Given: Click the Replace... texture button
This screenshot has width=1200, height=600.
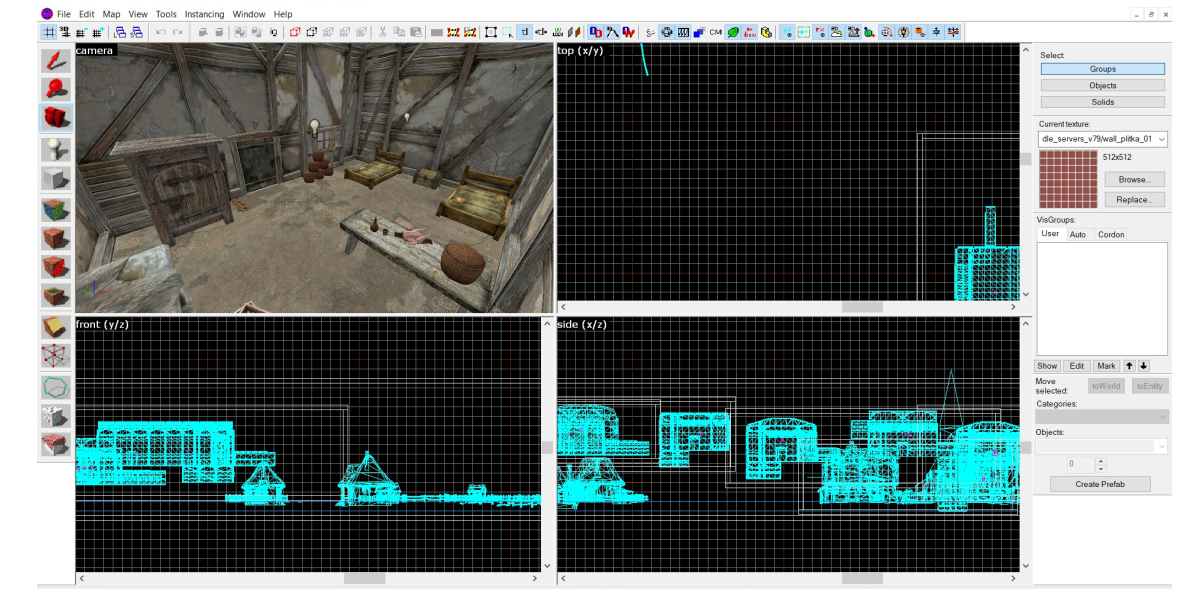Looking at the screenshot, I should (x=1133, y=200).
